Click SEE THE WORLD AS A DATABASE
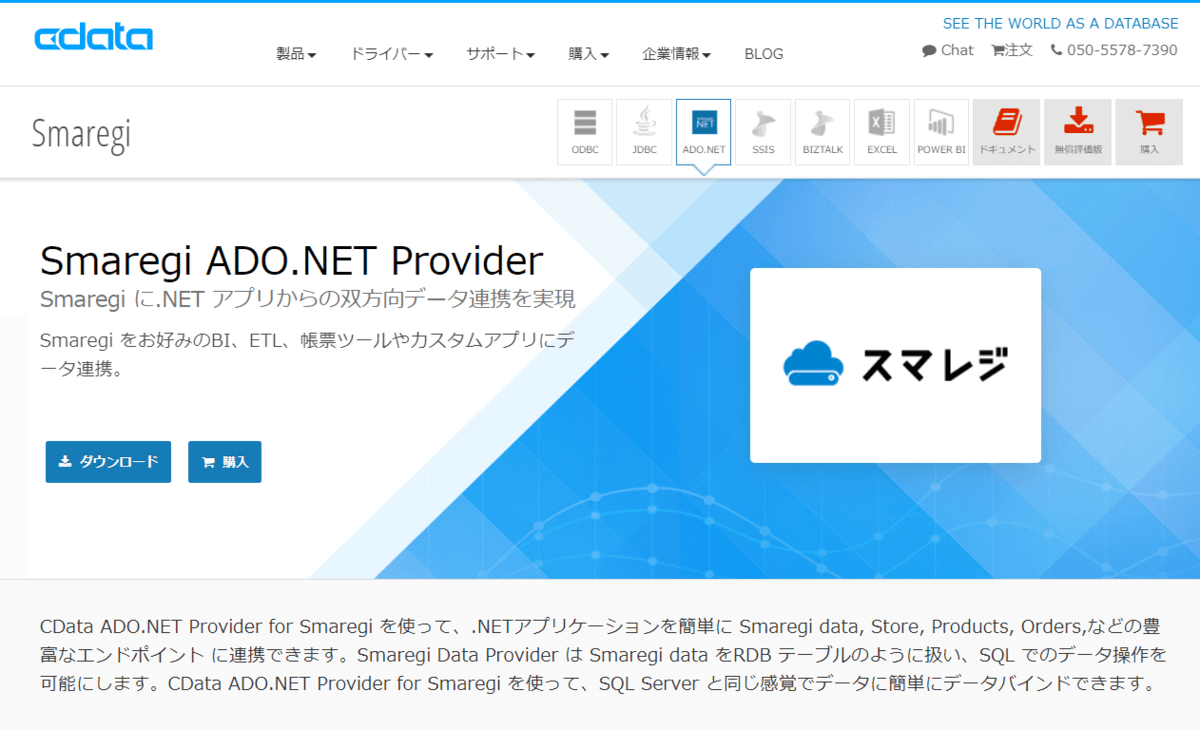 point(1061,23)
